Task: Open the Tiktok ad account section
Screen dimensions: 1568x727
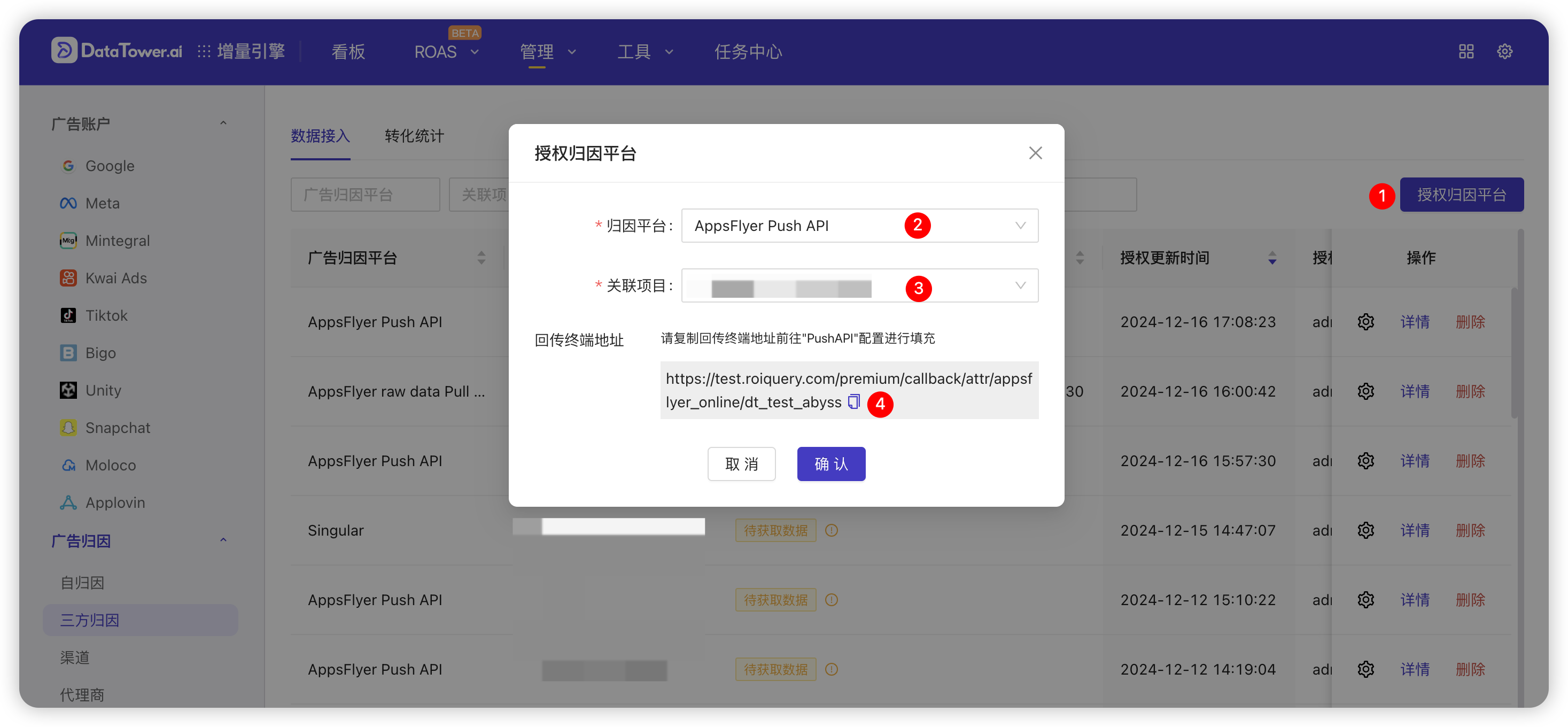Action: tap(106, 315)
